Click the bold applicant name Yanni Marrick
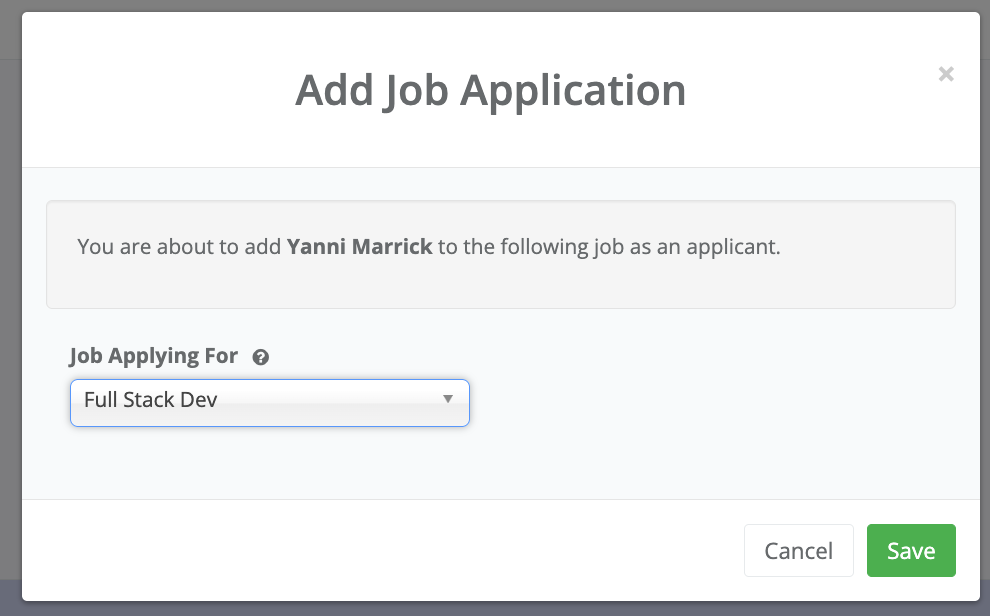The height and width of the screenshot is (616, 990). tap(359, 246)
